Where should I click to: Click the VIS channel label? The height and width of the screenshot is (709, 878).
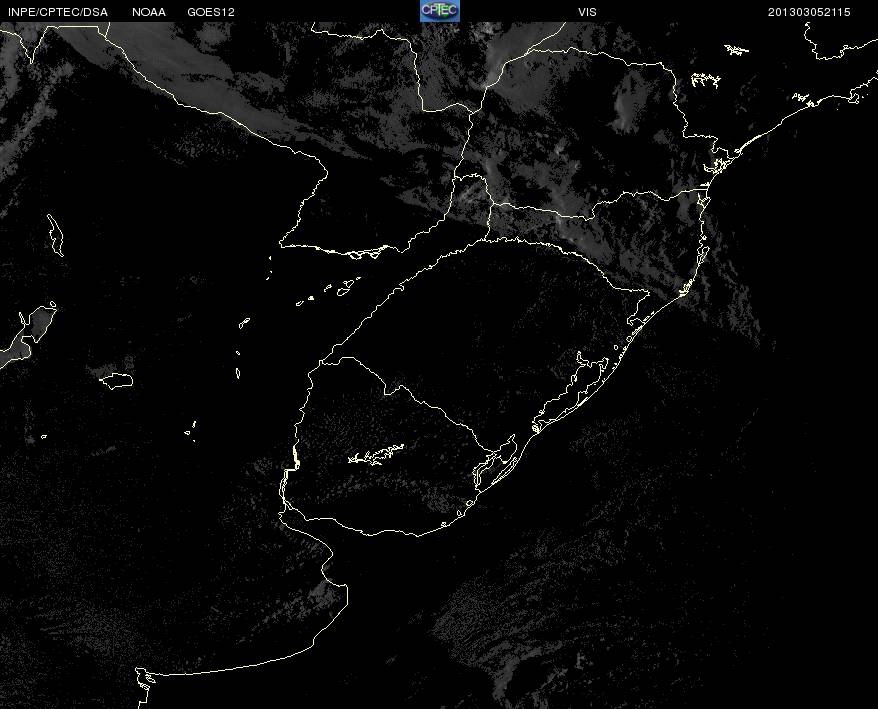[x=587, y=12]
